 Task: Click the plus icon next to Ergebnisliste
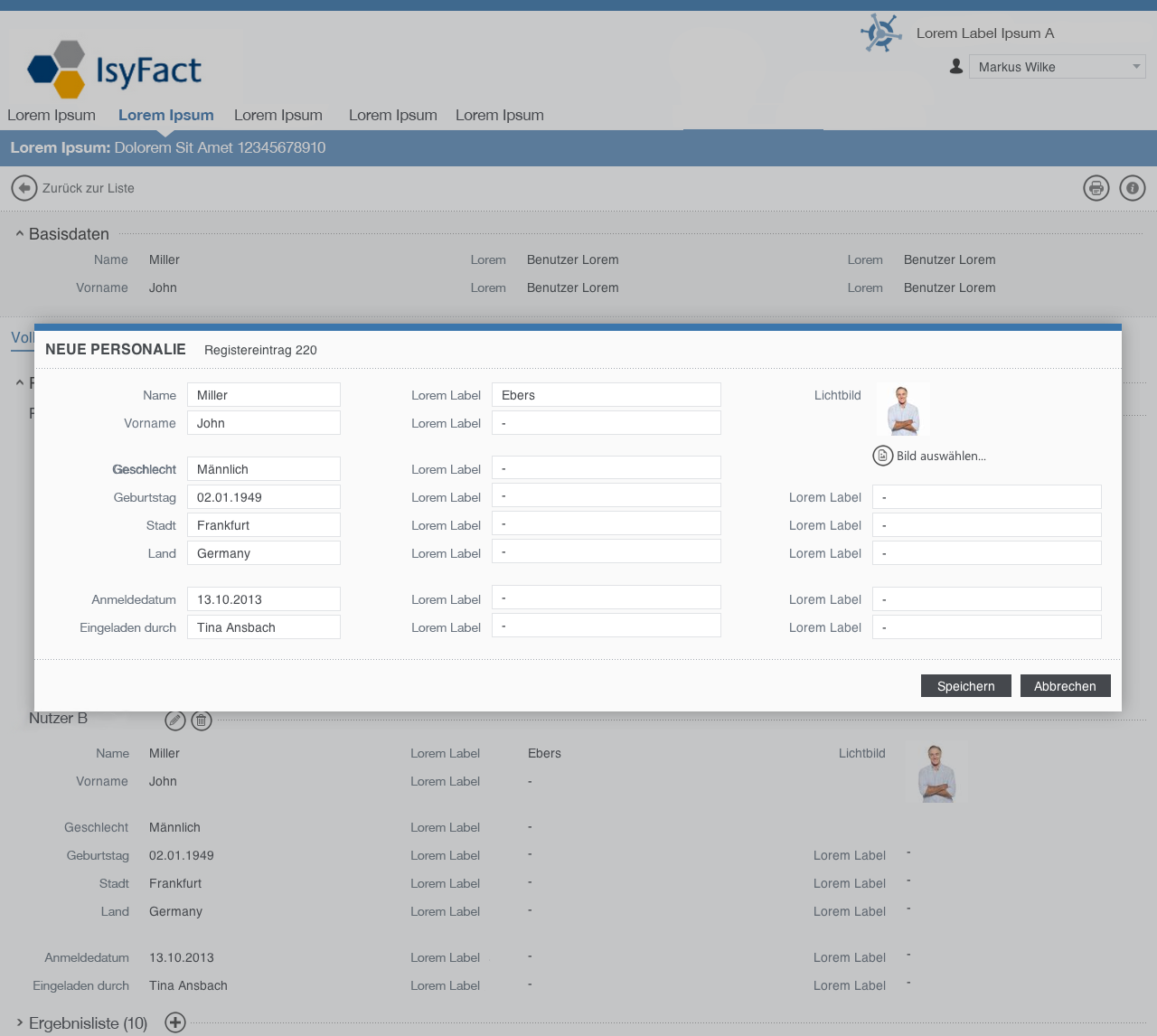pos(175,1022)
